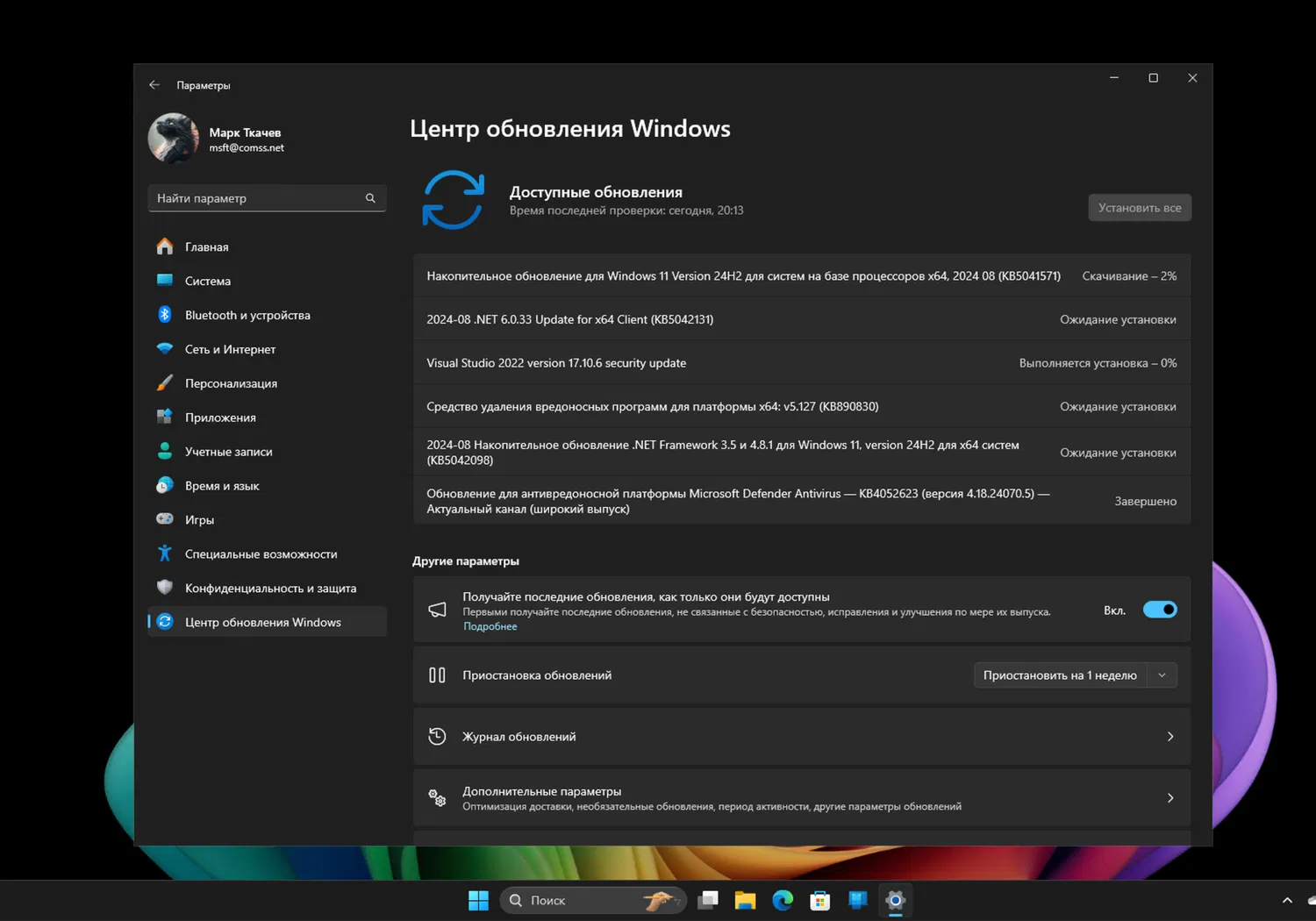Click the last check time text
The width and height of the screenshot is (1316, 921).
click(626, 211)
